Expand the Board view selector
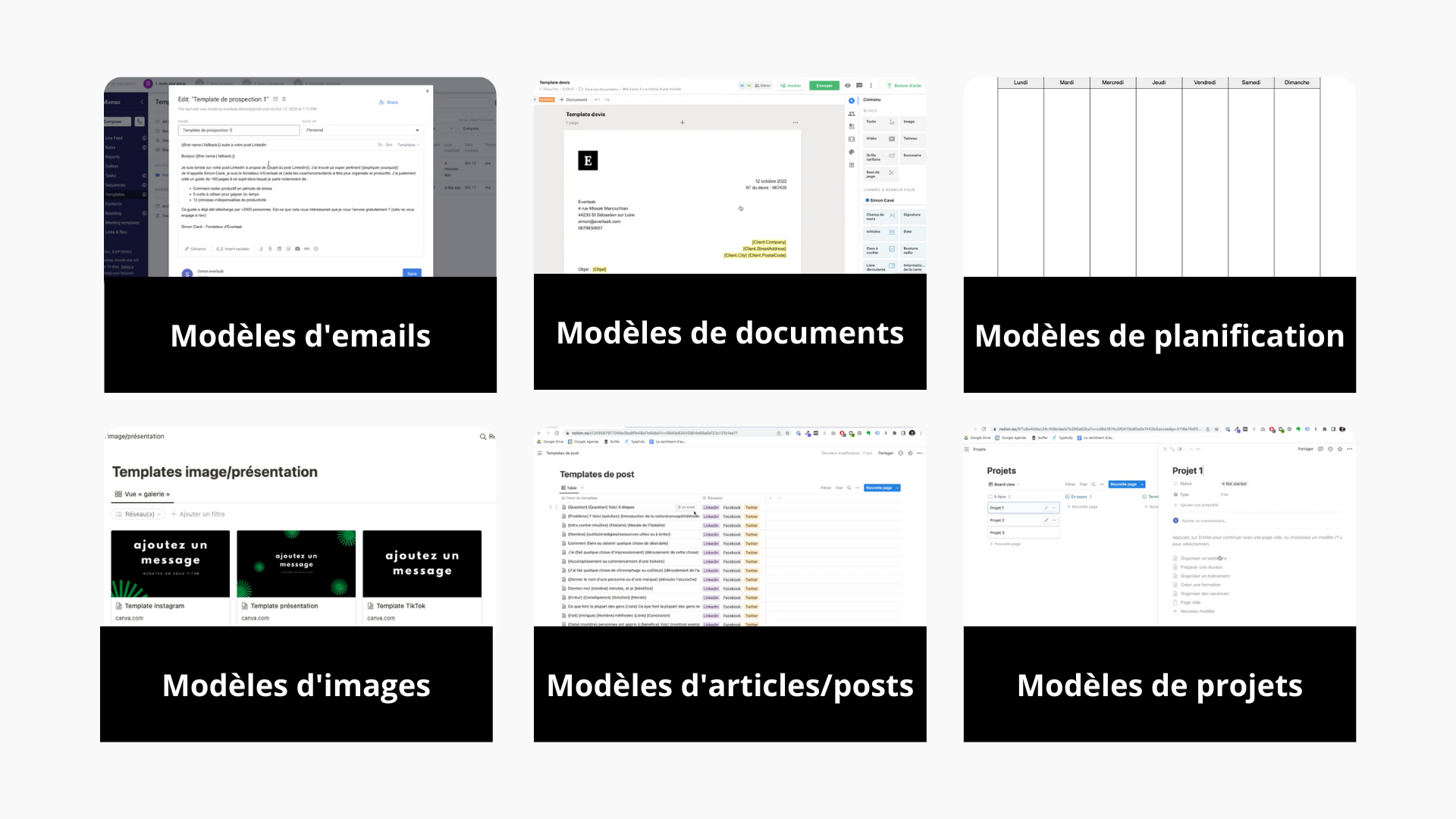This screenshot has height=819, width=1456. tap(1003, 484)
